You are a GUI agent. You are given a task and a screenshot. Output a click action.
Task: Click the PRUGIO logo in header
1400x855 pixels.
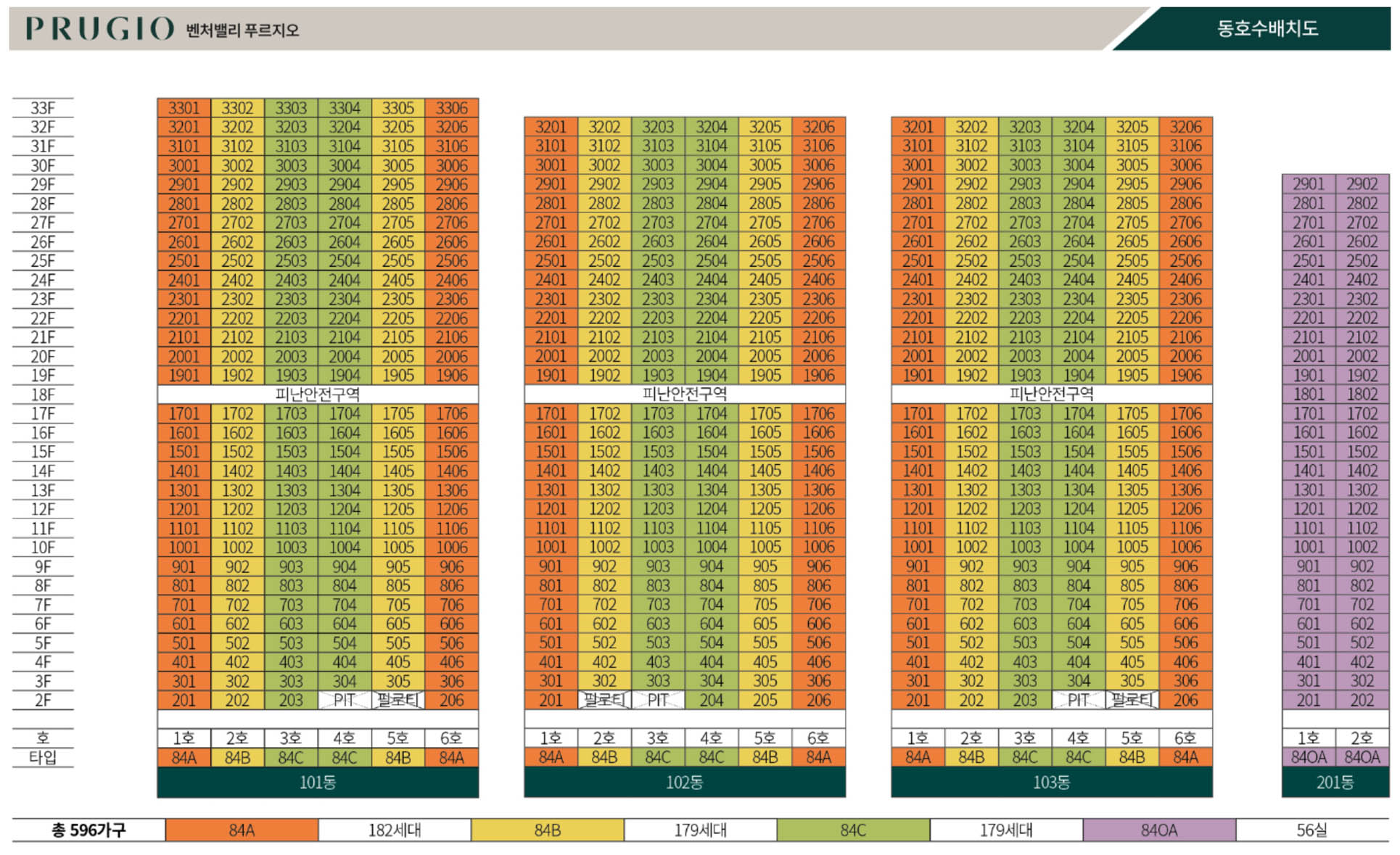pyautogui.click(x=100, y=29)
